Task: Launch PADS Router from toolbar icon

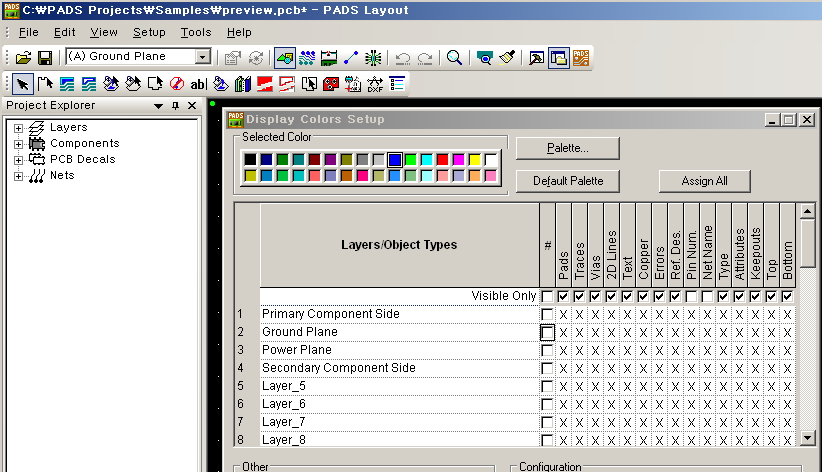Action: tap(581, 58)
